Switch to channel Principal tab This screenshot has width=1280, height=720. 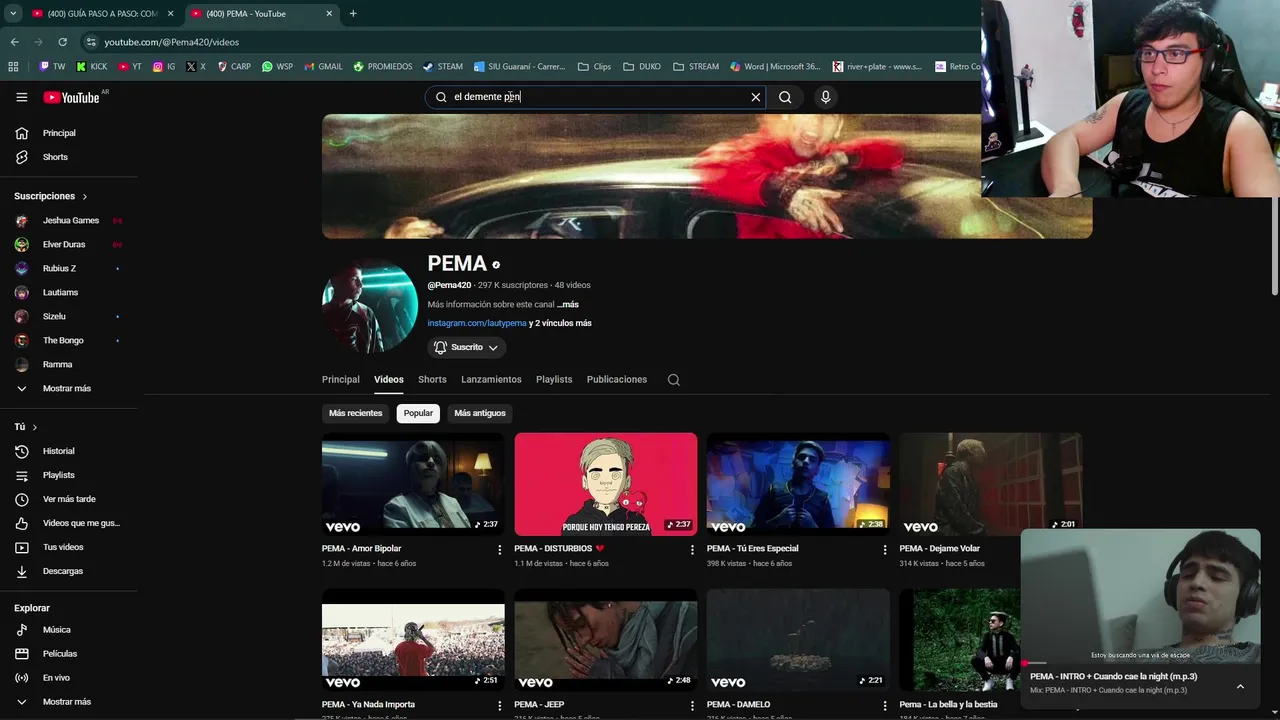341,380
